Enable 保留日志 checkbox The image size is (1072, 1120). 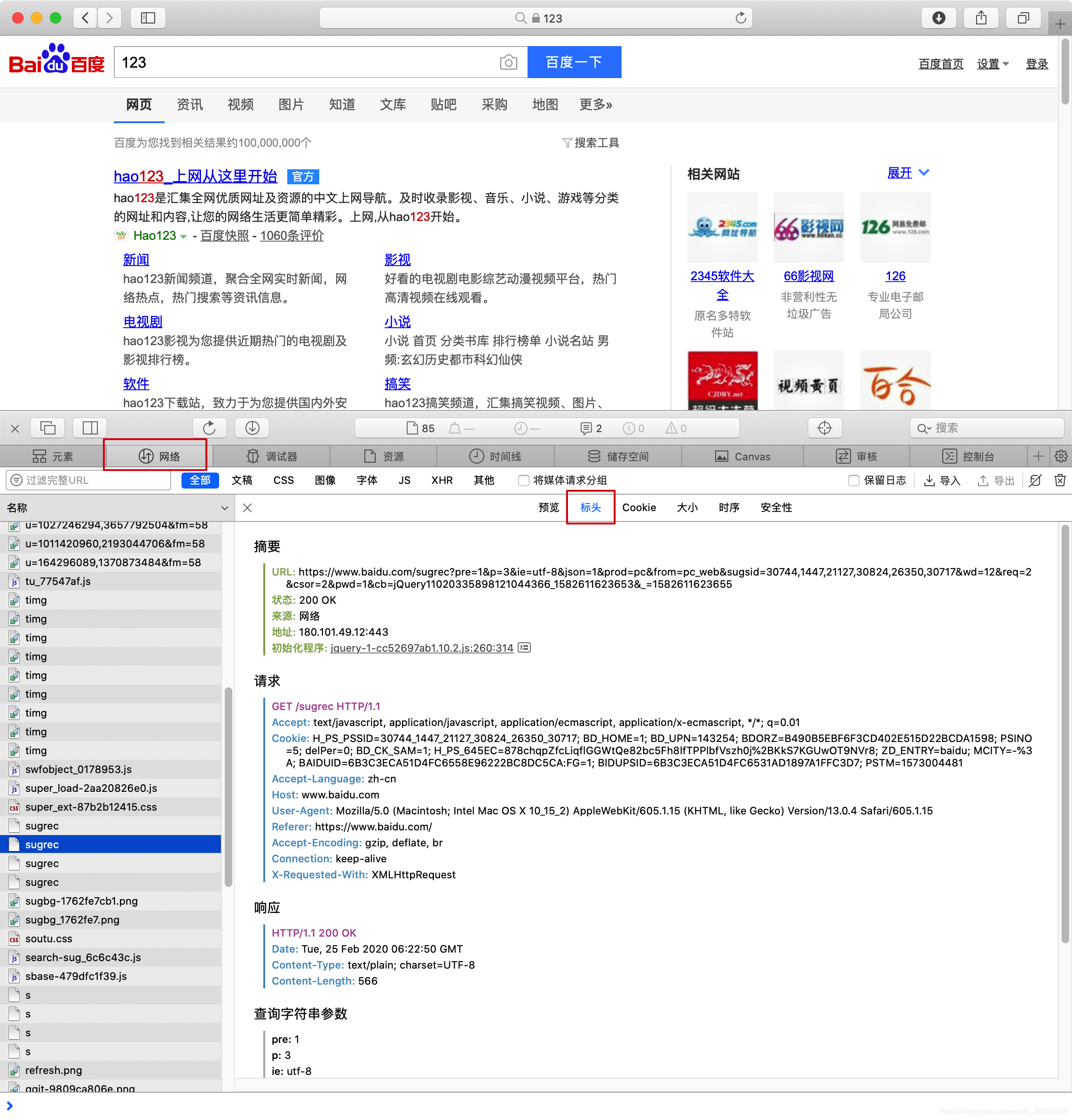(x=853, y=480)
